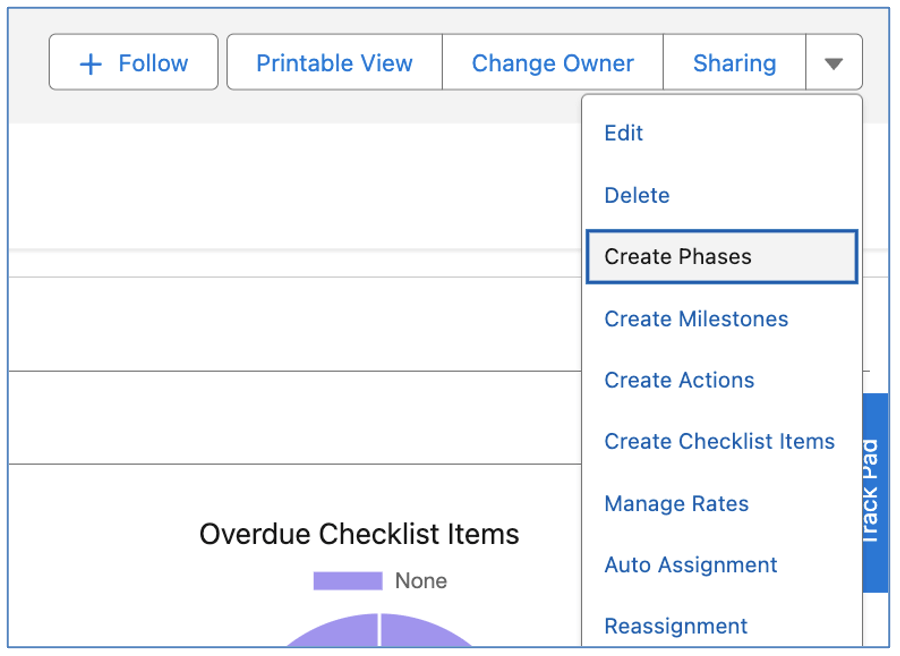Viewport: 900px width, 656px height.
Task: Open Create Checklist Items option
Action: coord(719,441)
